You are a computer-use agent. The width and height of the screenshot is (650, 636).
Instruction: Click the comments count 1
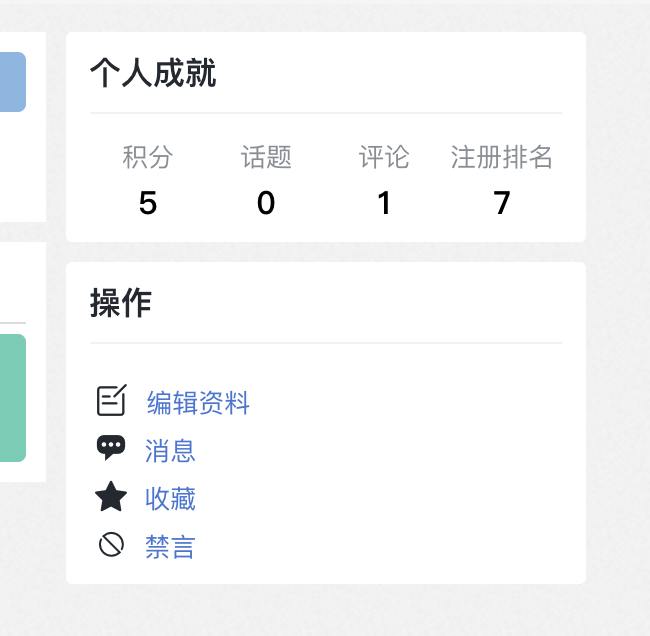(384, 204)
